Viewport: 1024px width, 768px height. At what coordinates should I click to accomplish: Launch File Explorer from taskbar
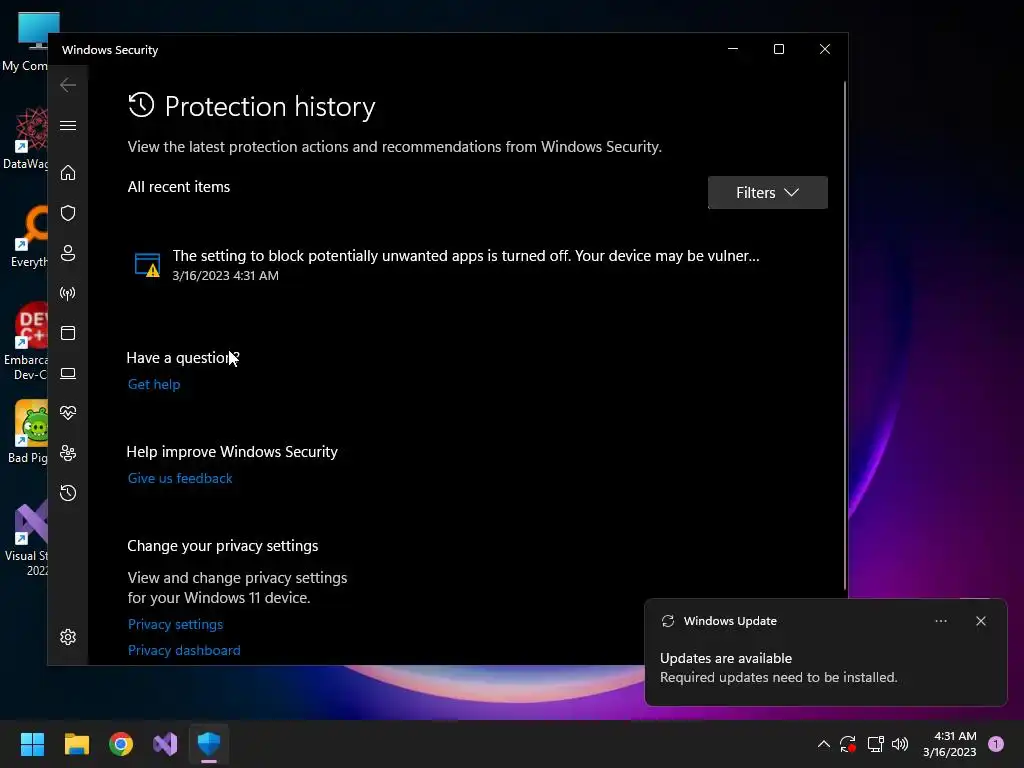click(76, 744)
